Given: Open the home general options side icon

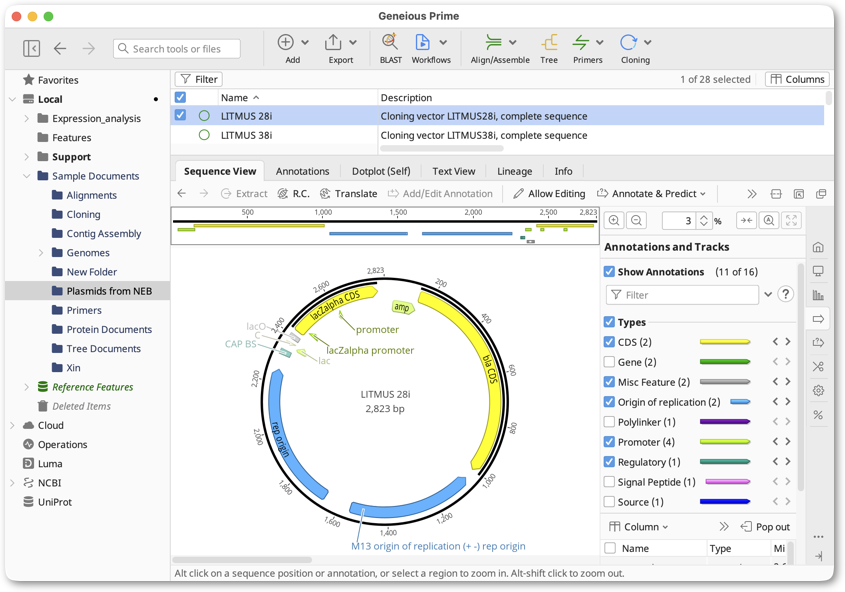Looking at the screenshot, I should point(818,247).
